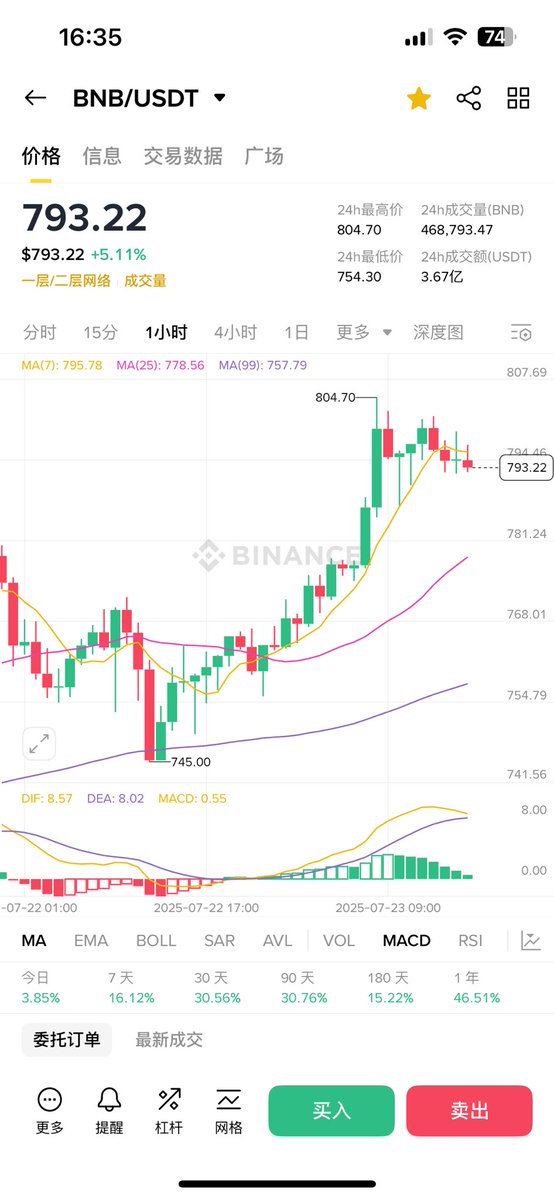Image resolution: width=554 pixels, height=1199 pixels.
Task: Toggle the MA indicator
Action: (34, 941)
